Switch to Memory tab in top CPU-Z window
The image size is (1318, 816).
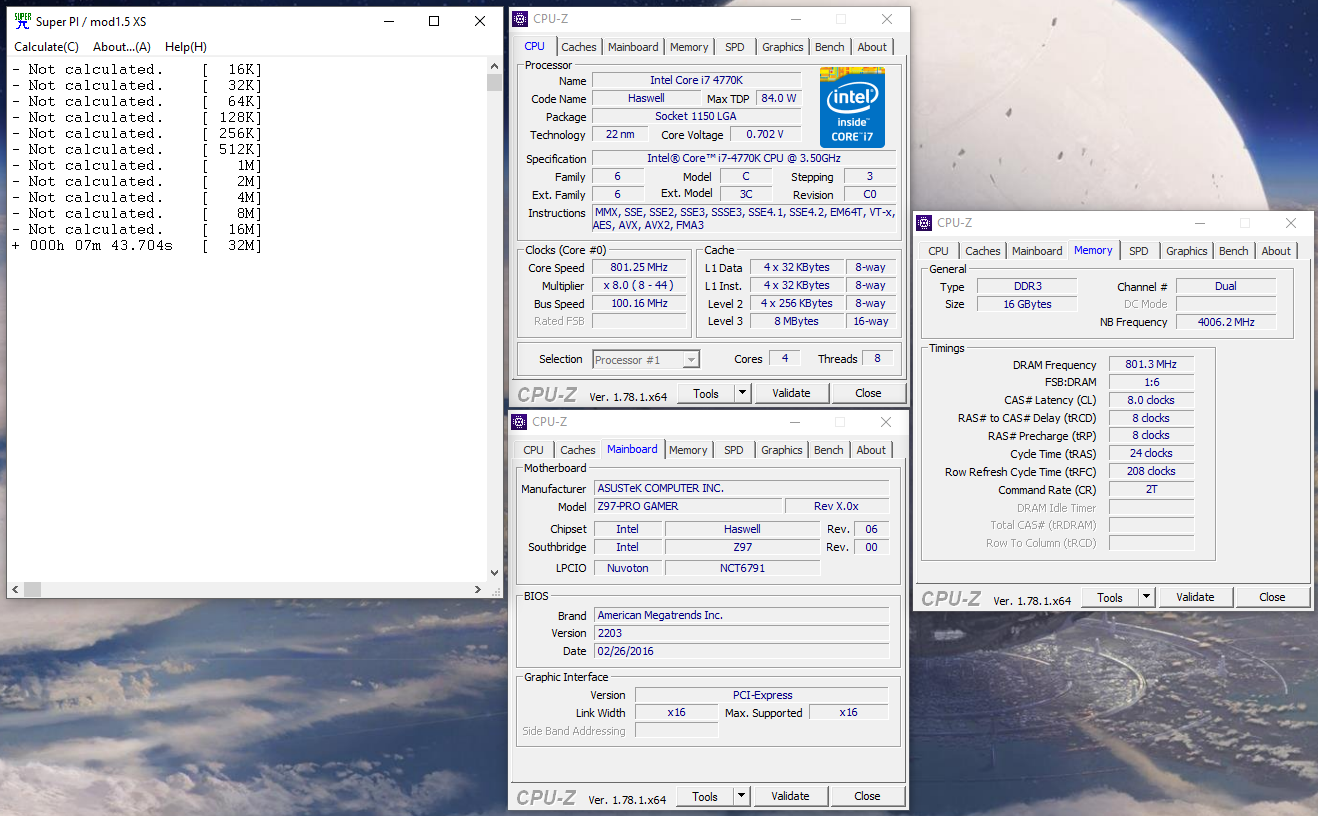point(689,47)
